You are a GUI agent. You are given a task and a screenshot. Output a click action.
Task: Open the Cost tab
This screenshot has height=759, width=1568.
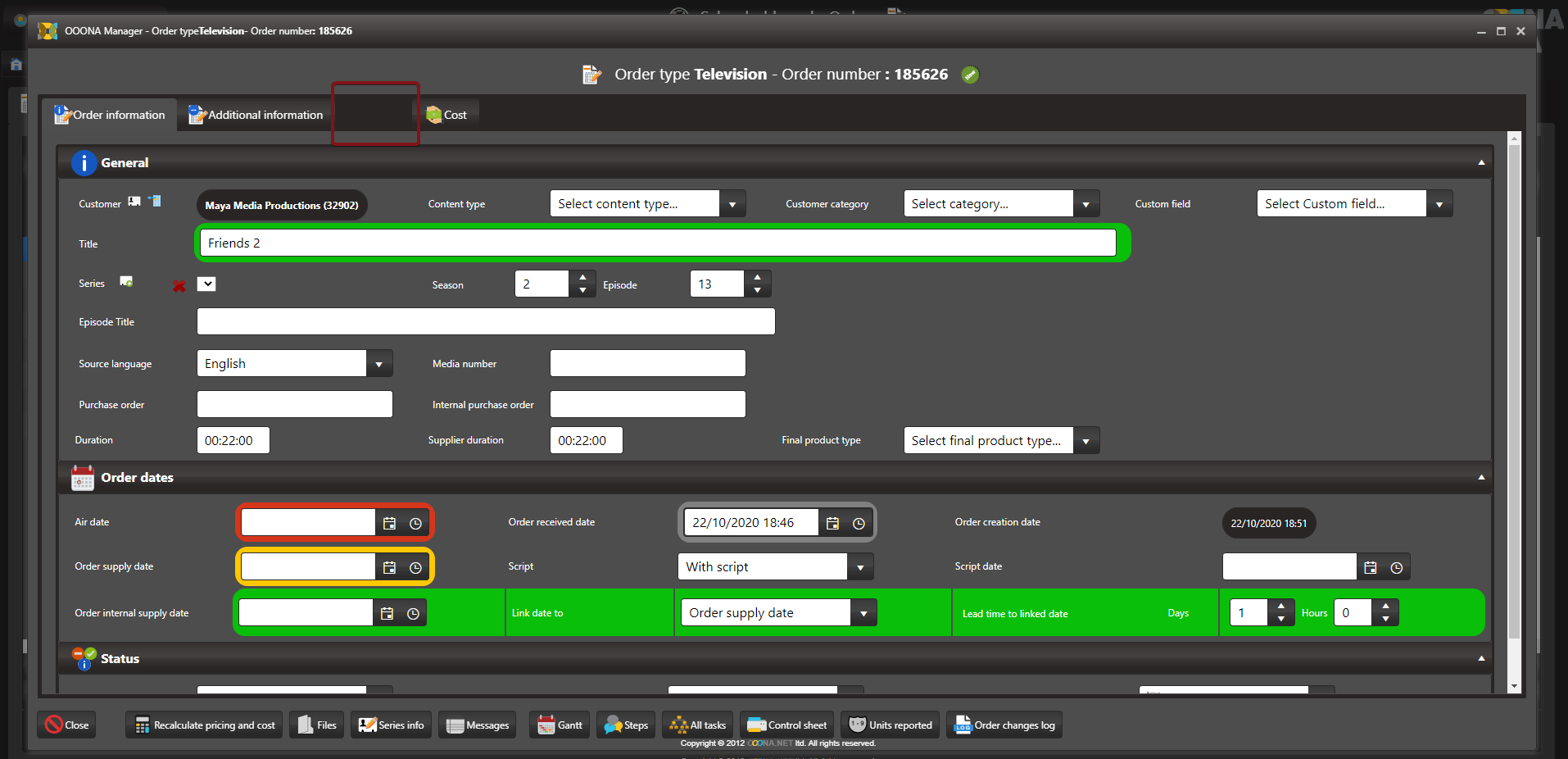pyautogui.click(x=447, y=115)
